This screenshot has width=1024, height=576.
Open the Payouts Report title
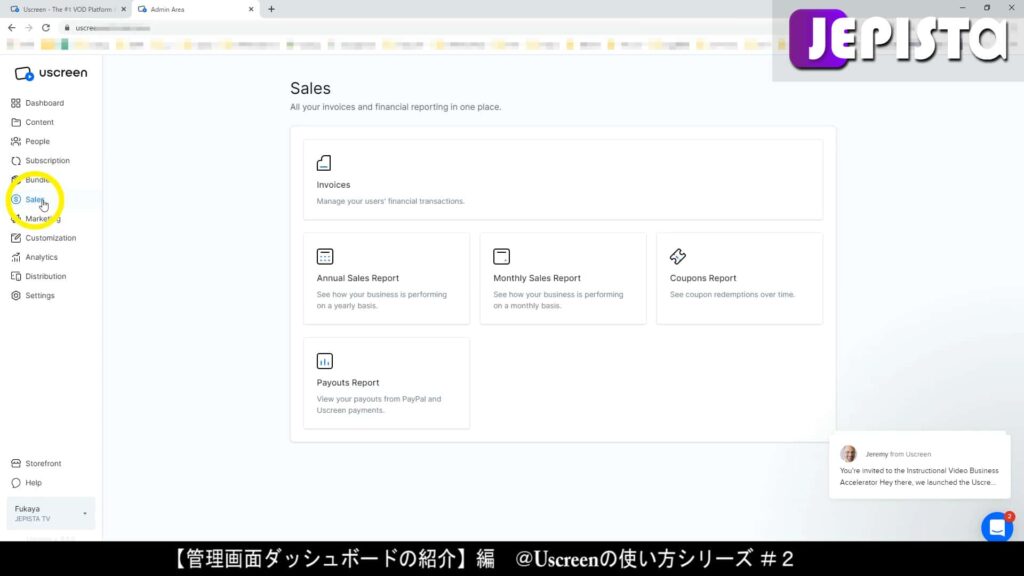[x=347, y=383]
